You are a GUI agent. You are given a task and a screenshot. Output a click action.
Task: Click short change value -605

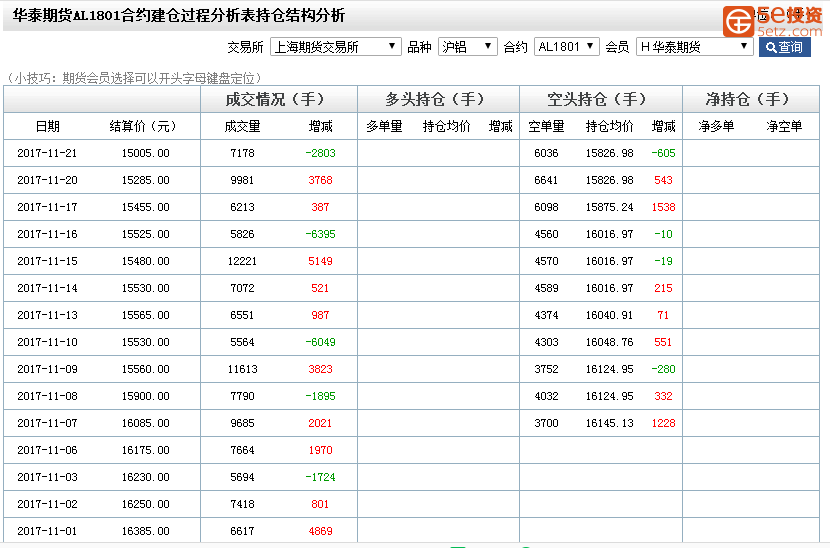[x=663, y=153]
